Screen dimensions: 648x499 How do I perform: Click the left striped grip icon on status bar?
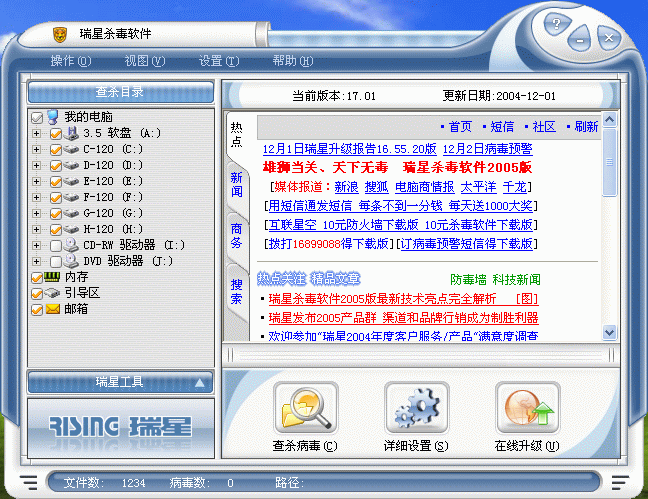29,482
